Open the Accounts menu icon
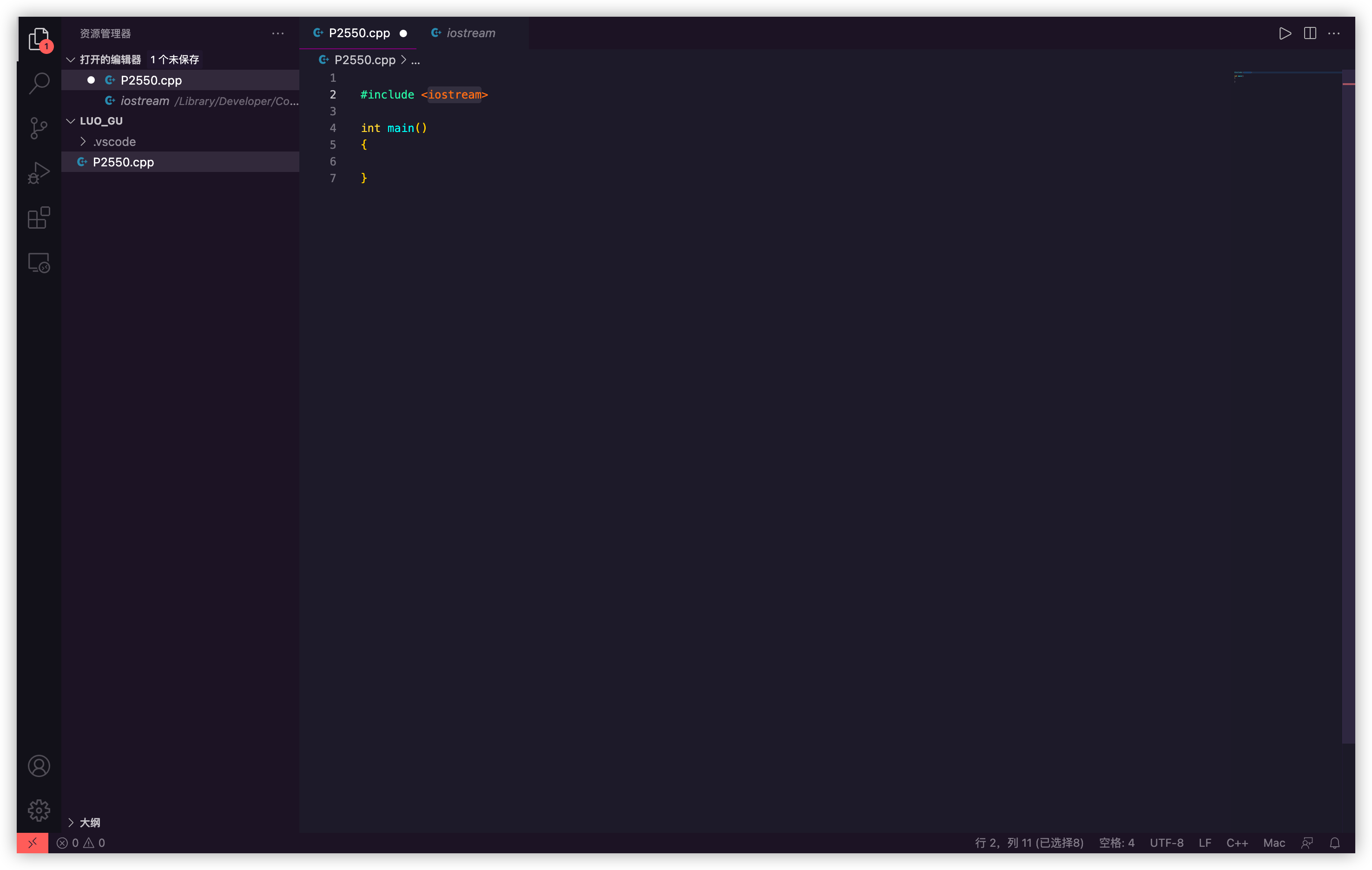Screen dimensions: 1372x870 click(39, 766)
